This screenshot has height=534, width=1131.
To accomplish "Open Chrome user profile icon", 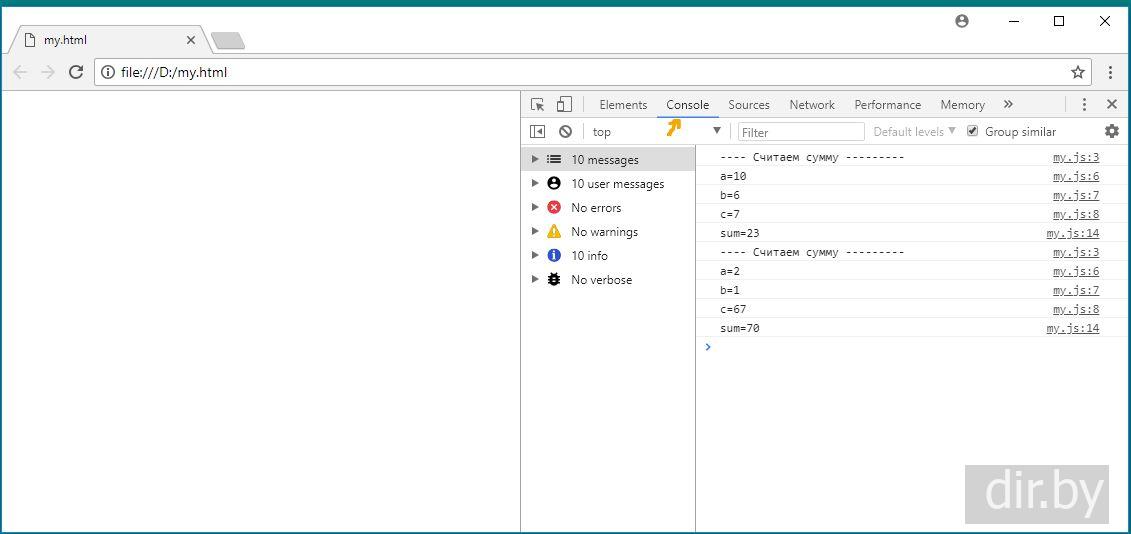I will pyautogui.click(x=962, y=21).
